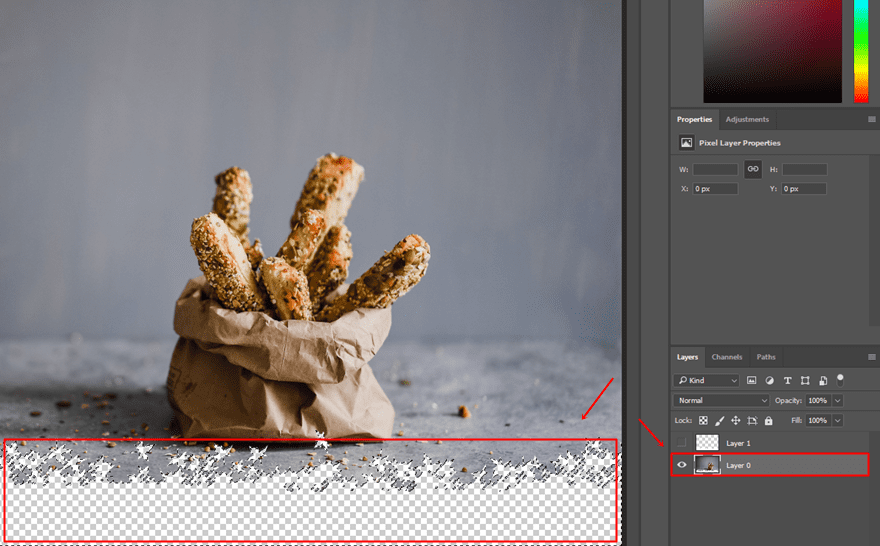
Task: Open Layers panel menu icon
Action: (872, 357)
